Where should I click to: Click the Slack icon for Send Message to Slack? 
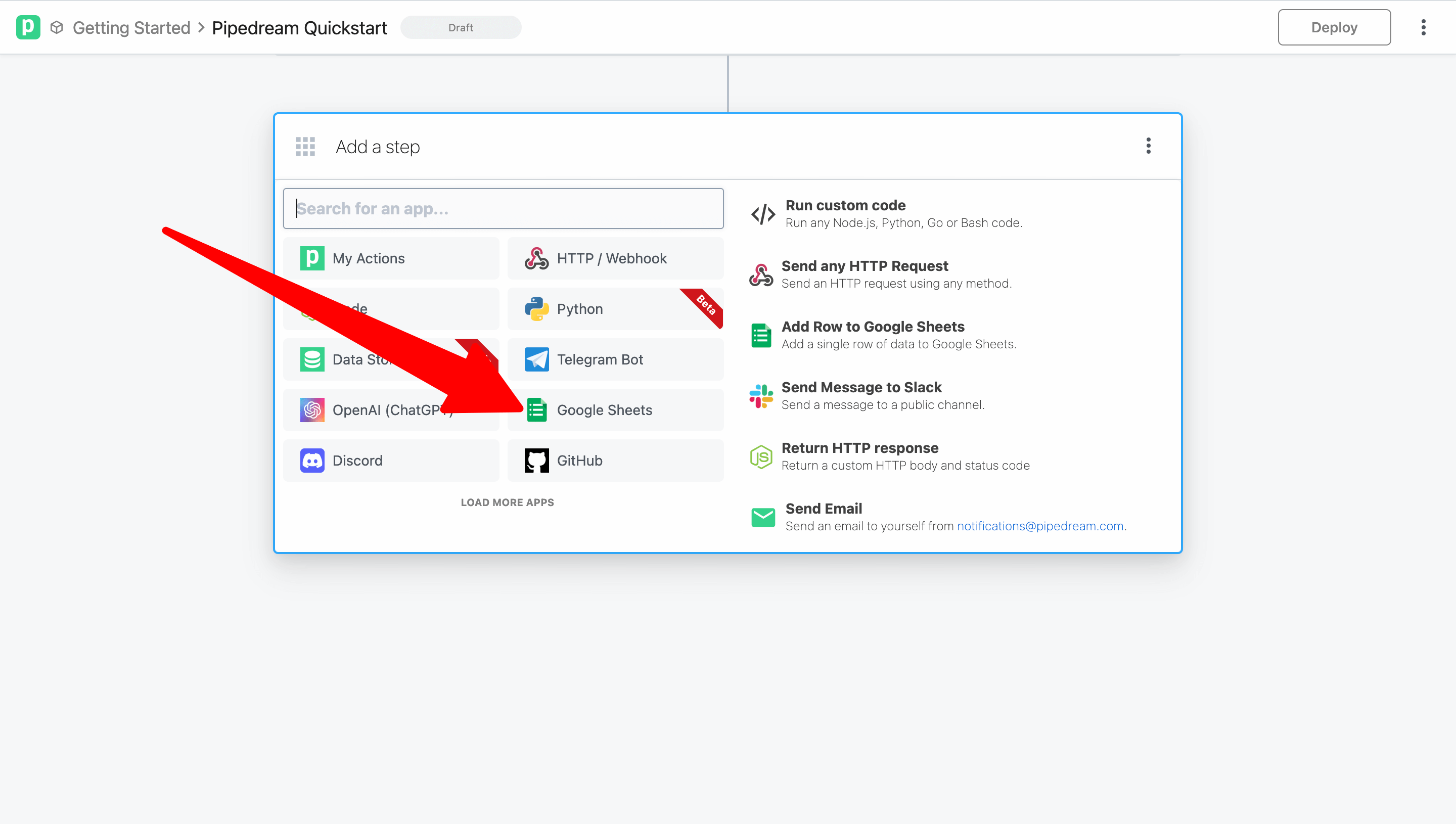pyautogui.click(x=761, y=395)
